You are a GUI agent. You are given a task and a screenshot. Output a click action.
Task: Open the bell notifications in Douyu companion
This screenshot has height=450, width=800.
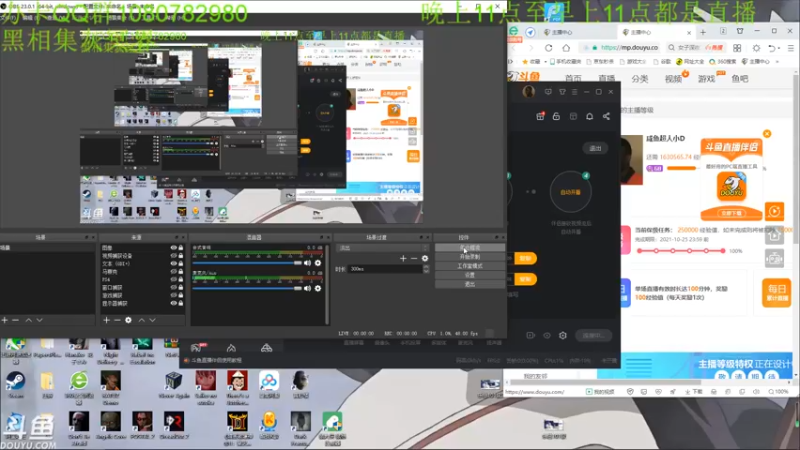(589, 116)
